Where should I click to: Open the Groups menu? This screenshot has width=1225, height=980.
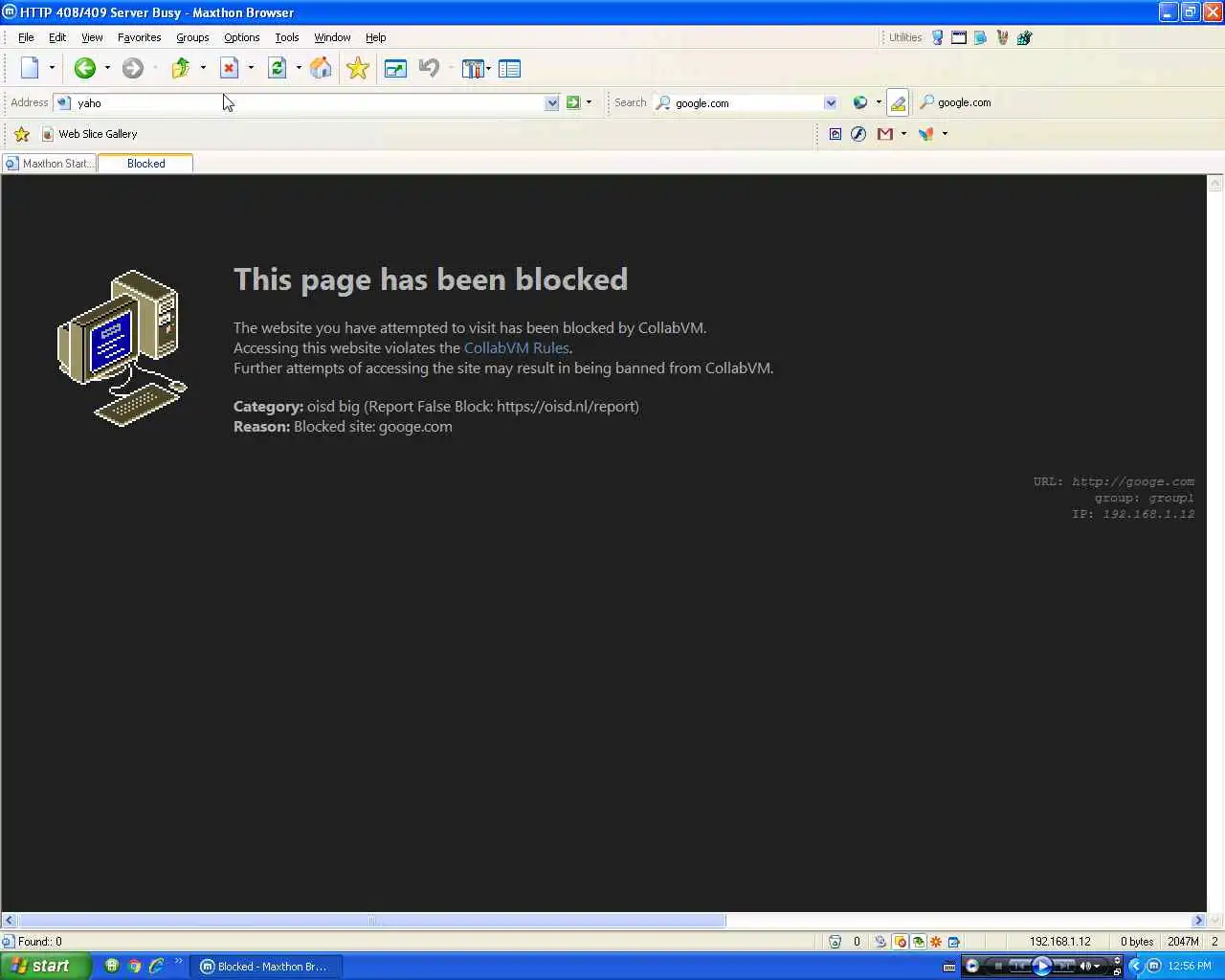192,37
